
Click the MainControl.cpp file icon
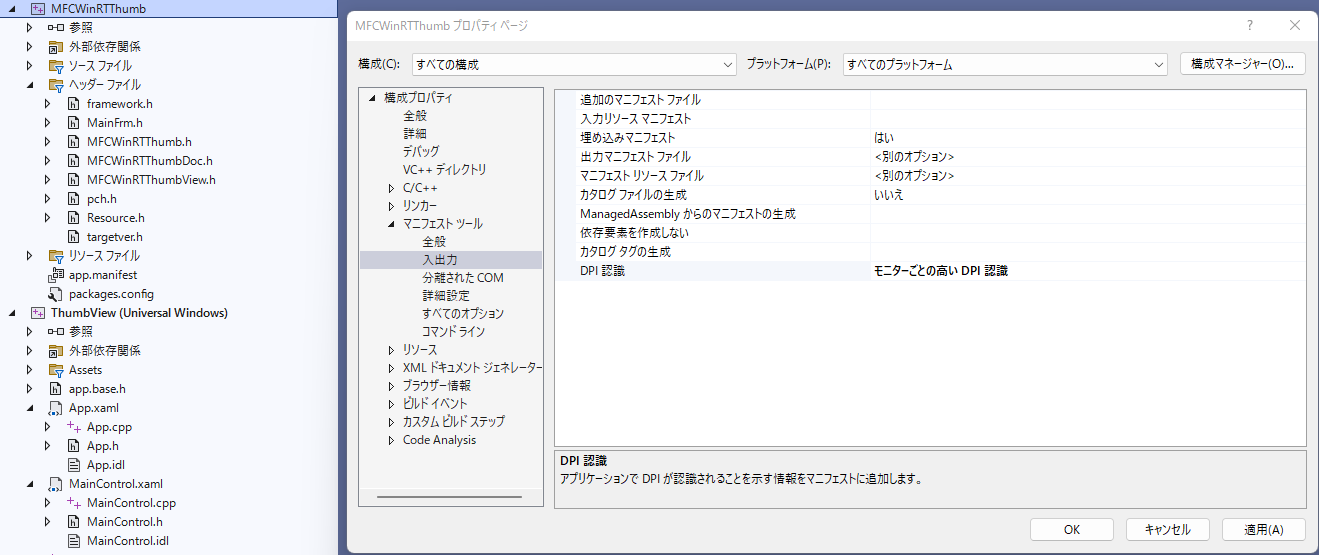tap(74, 503)
